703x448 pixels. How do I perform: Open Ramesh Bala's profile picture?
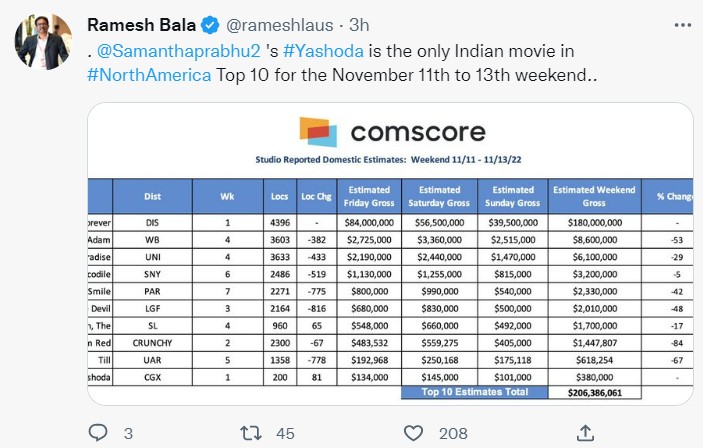pyautogui.click(x=41, y=42)
